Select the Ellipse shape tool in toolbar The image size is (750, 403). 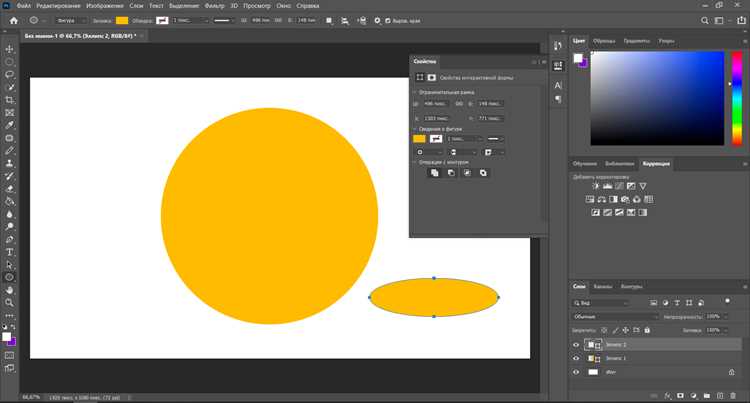tap(10, 277)
